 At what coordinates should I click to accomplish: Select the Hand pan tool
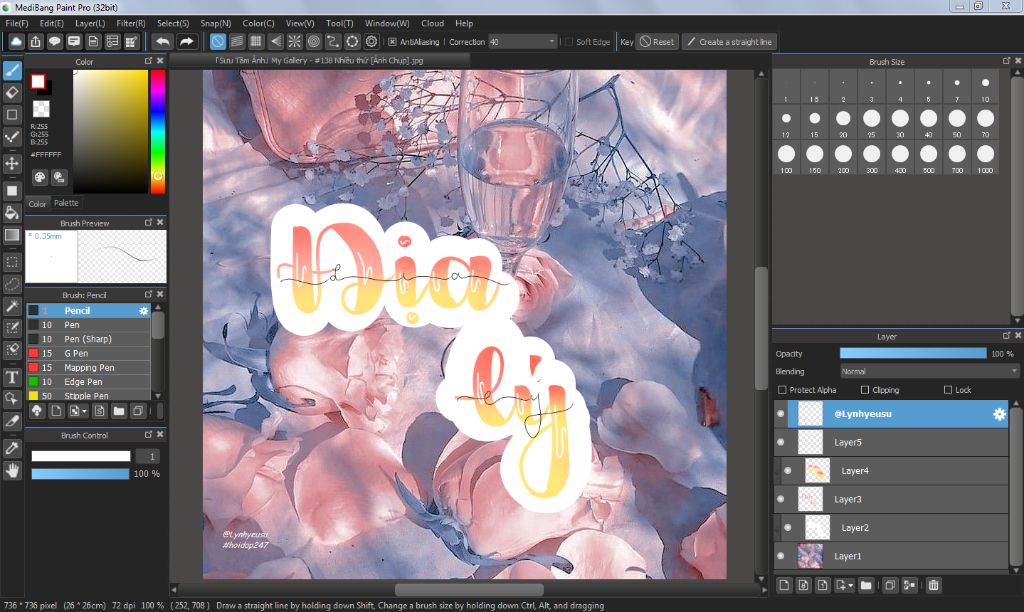[x=12, y=470]
